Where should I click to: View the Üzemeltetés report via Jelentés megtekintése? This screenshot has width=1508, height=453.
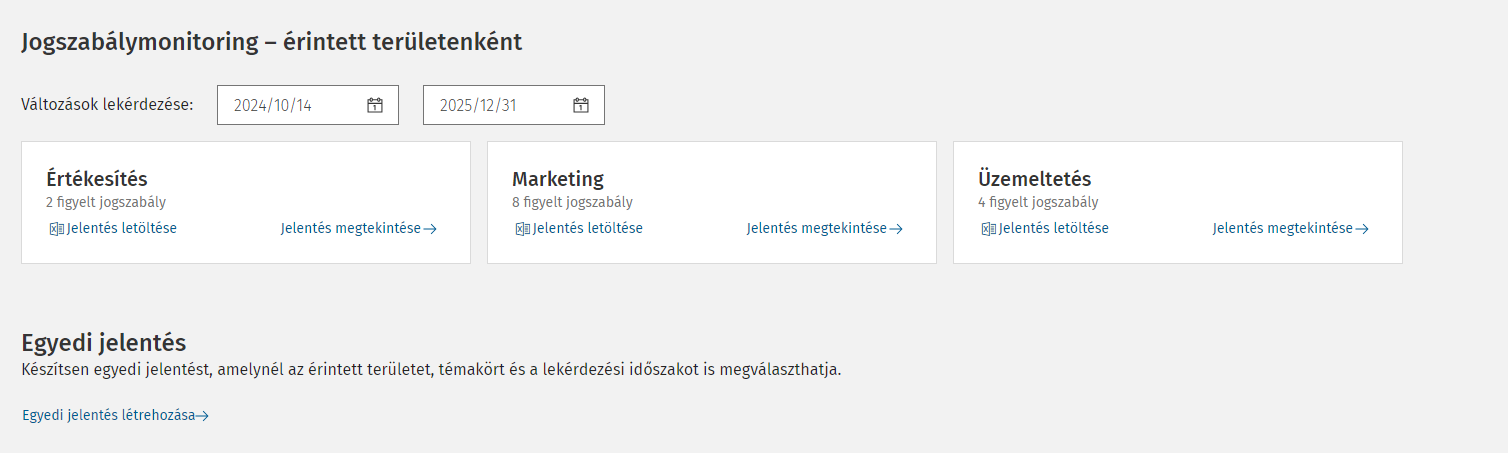1283,228
